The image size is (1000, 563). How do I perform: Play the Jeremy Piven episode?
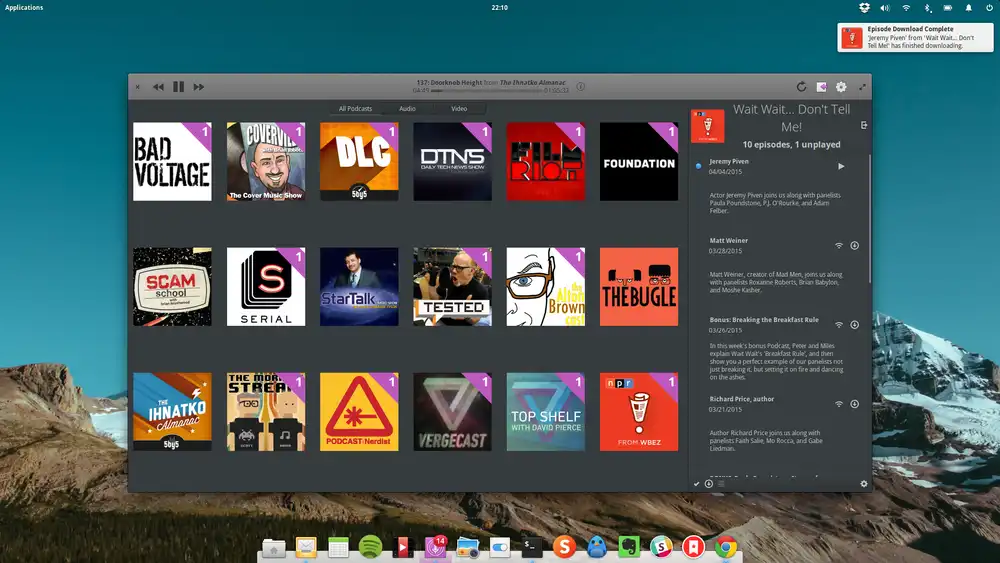[x=841, y=166]
